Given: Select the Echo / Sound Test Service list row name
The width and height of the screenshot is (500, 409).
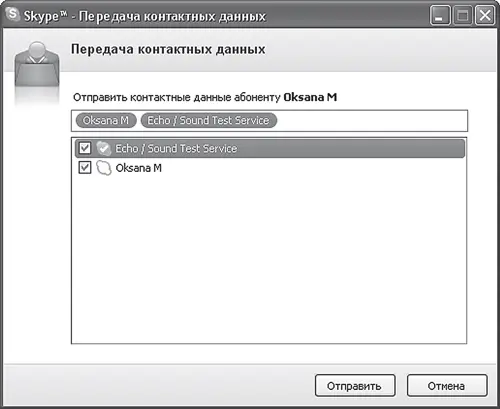Looking at the screenshot, I should 176,148.
